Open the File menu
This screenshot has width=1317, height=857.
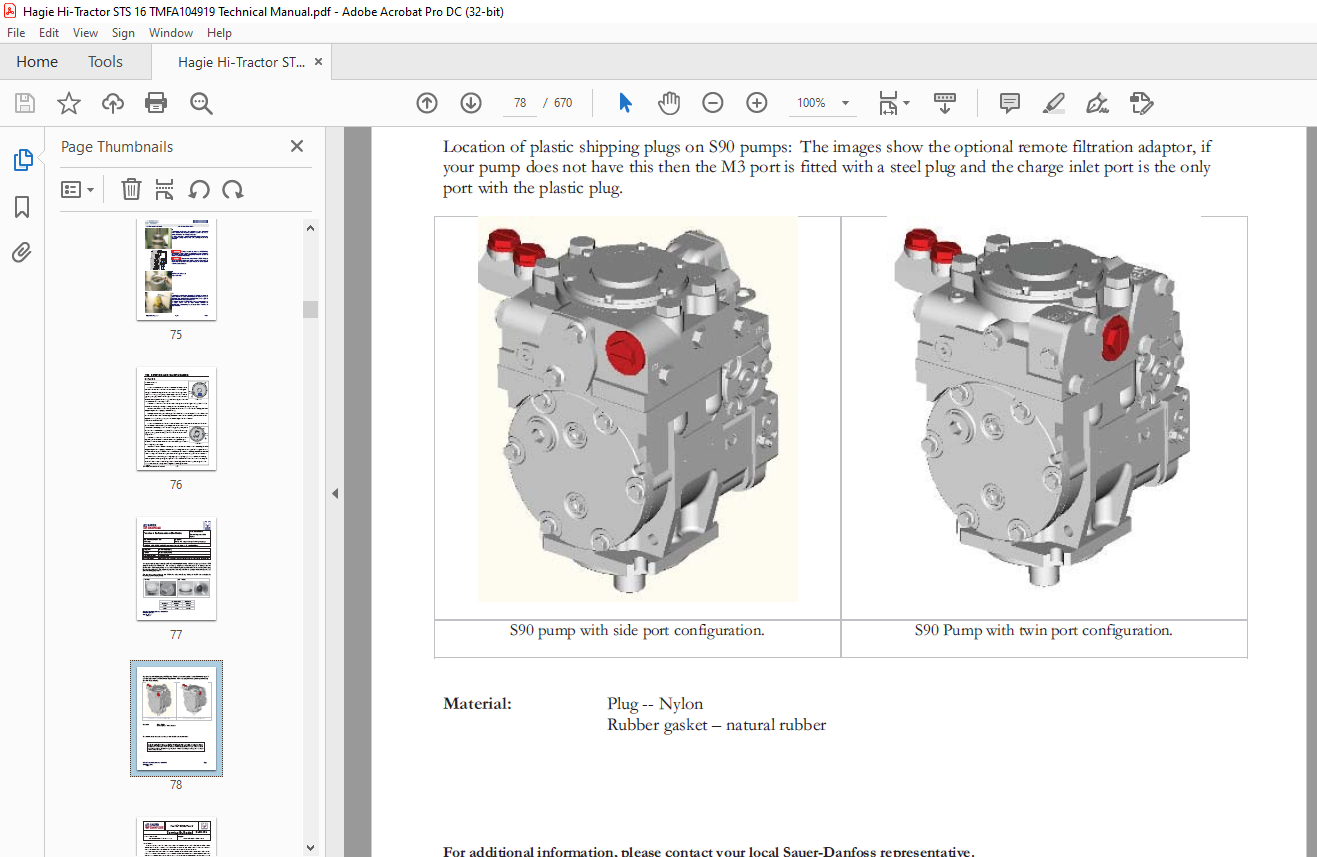(16, 33)
